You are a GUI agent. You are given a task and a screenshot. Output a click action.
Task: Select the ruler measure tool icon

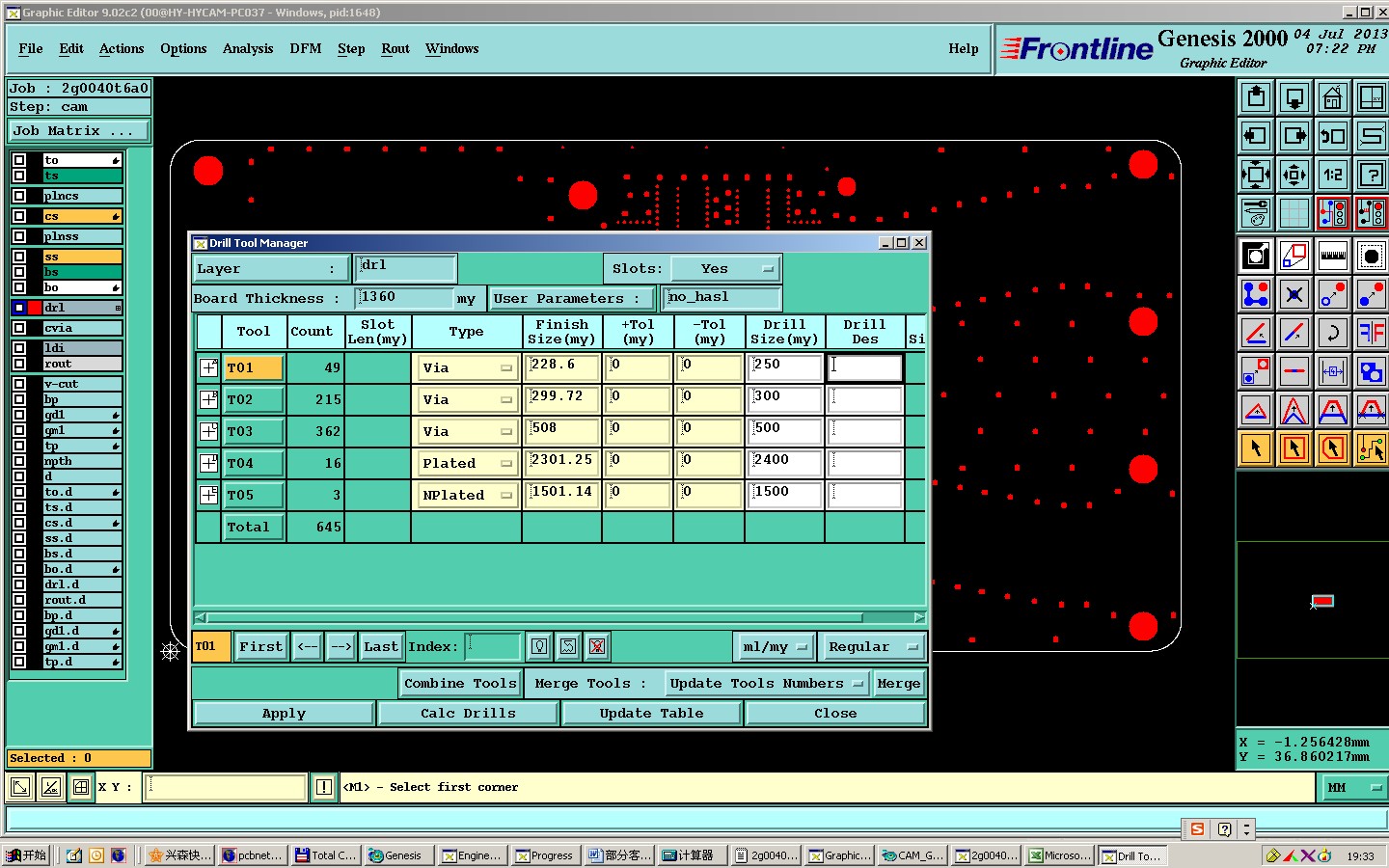[x=1333, y=256]
